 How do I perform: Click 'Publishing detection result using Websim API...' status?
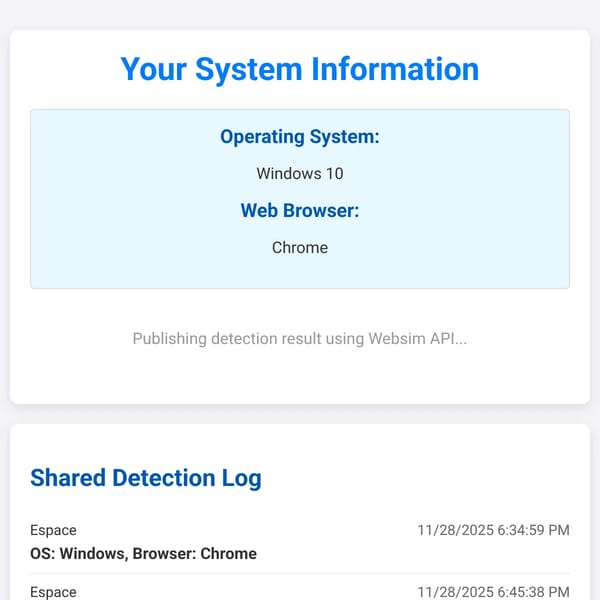(300, 339)
